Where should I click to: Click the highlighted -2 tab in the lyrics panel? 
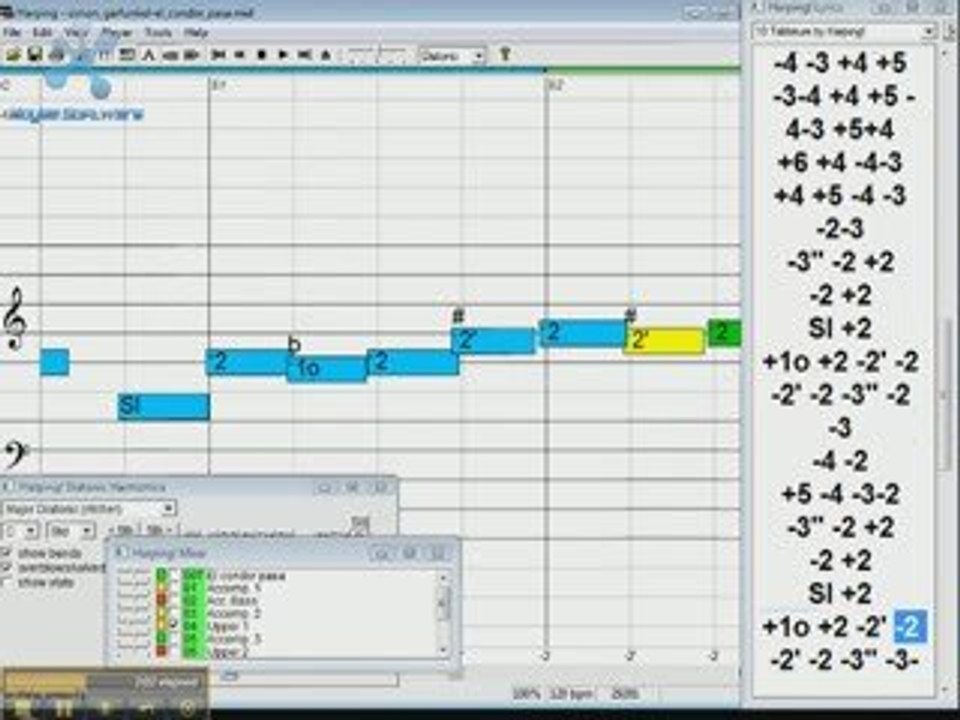click(x=910, y=627)
